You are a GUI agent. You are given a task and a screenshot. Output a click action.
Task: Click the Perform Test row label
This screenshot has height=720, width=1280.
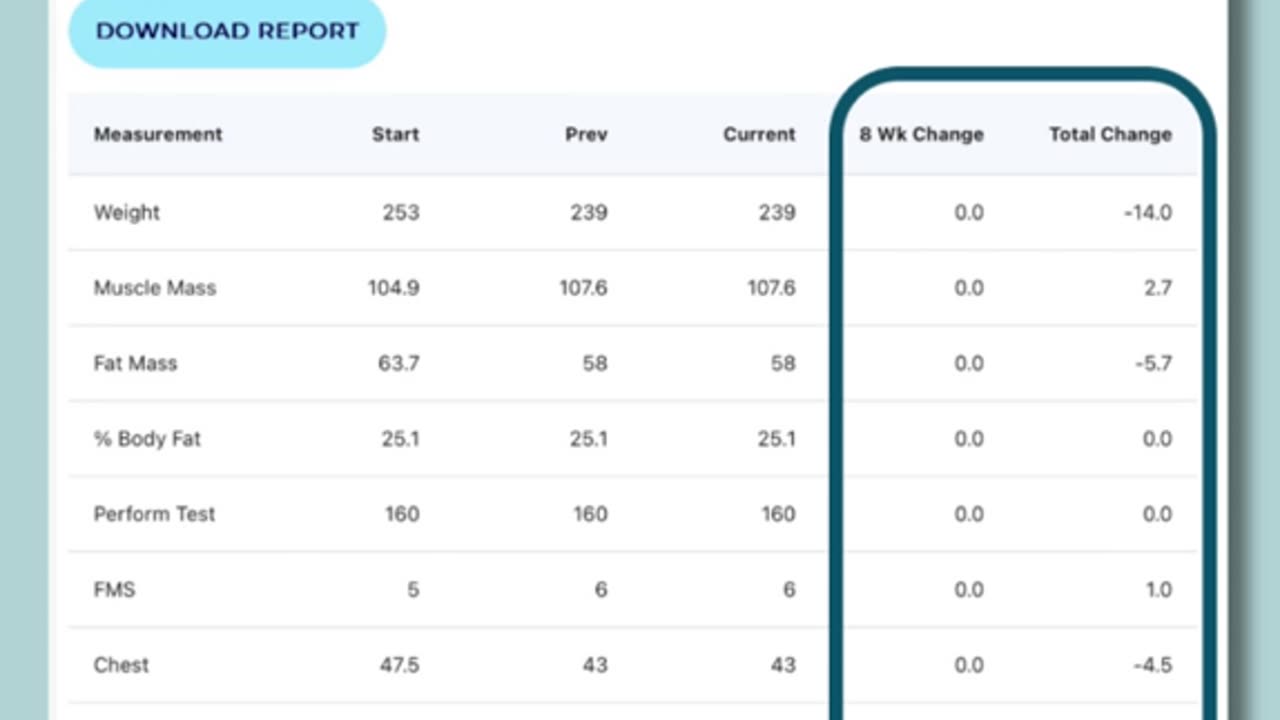tap(154, 514)
